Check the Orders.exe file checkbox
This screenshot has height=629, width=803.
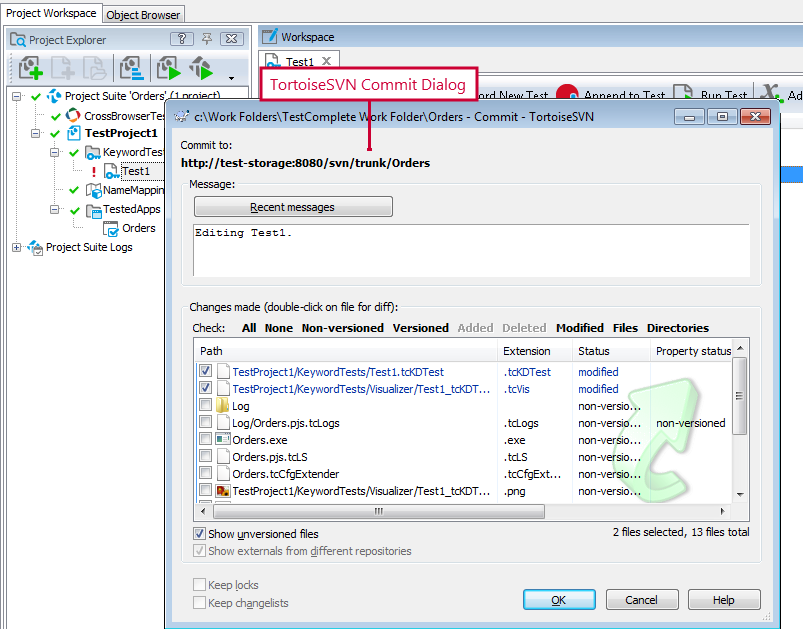pos(205,440)
